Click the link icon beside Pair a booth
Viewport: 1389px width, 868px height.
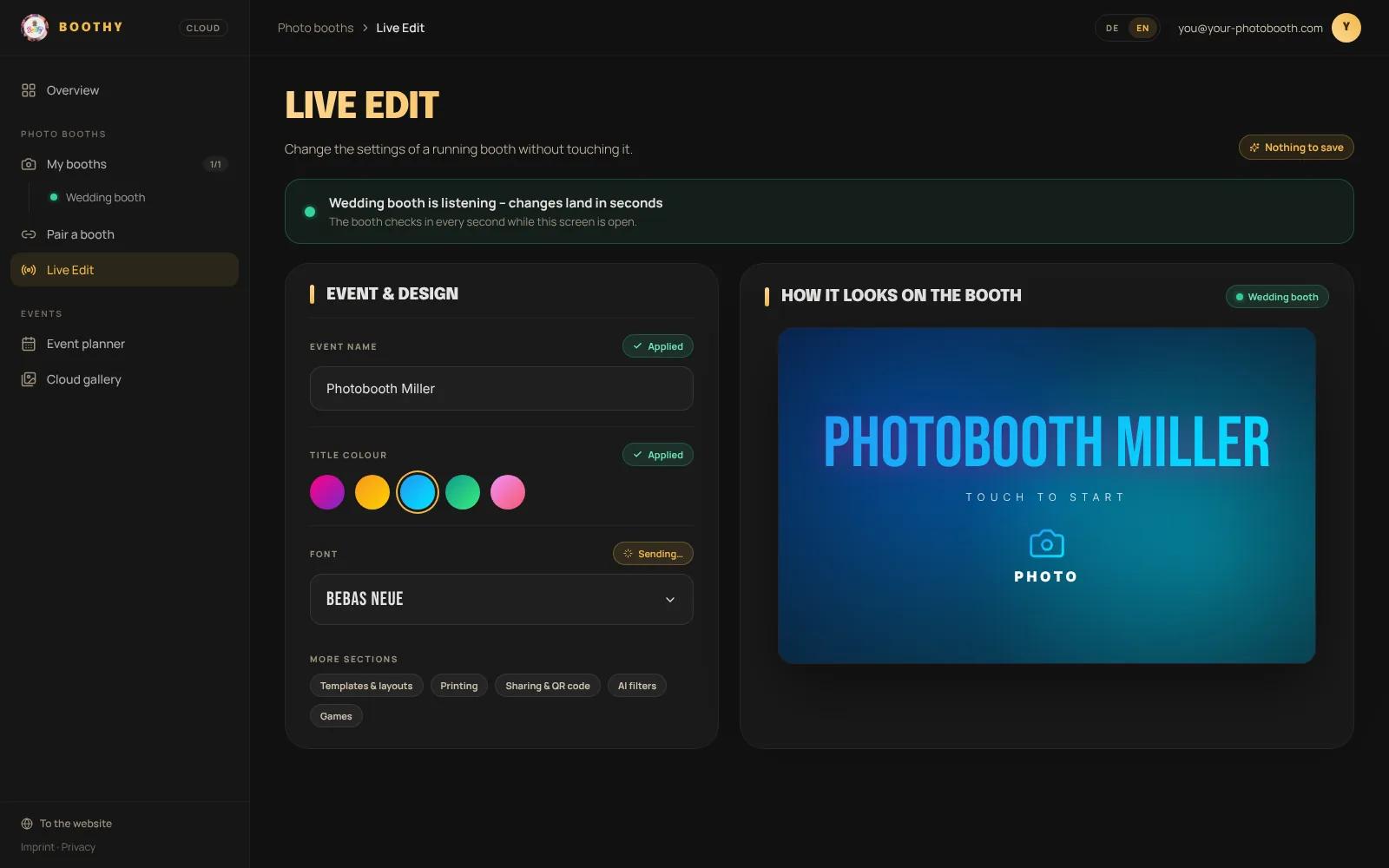pyautogui.click(x=29, y=234)
